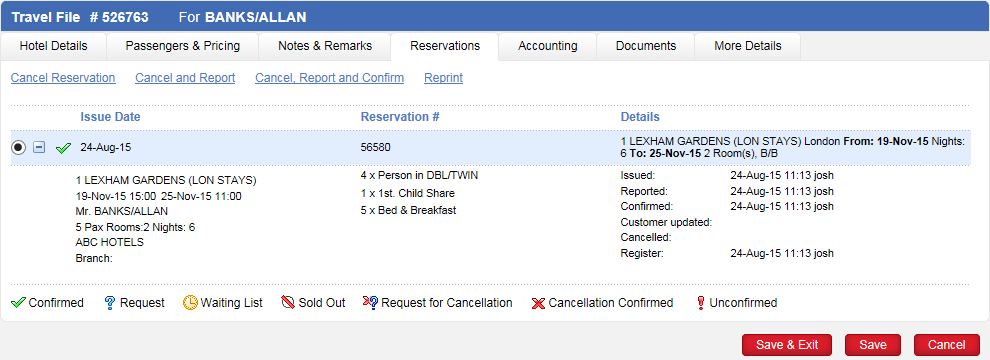Click the Confirmed legend checkmark icon
The image size is (990, 360).
[x=18, y=303]
